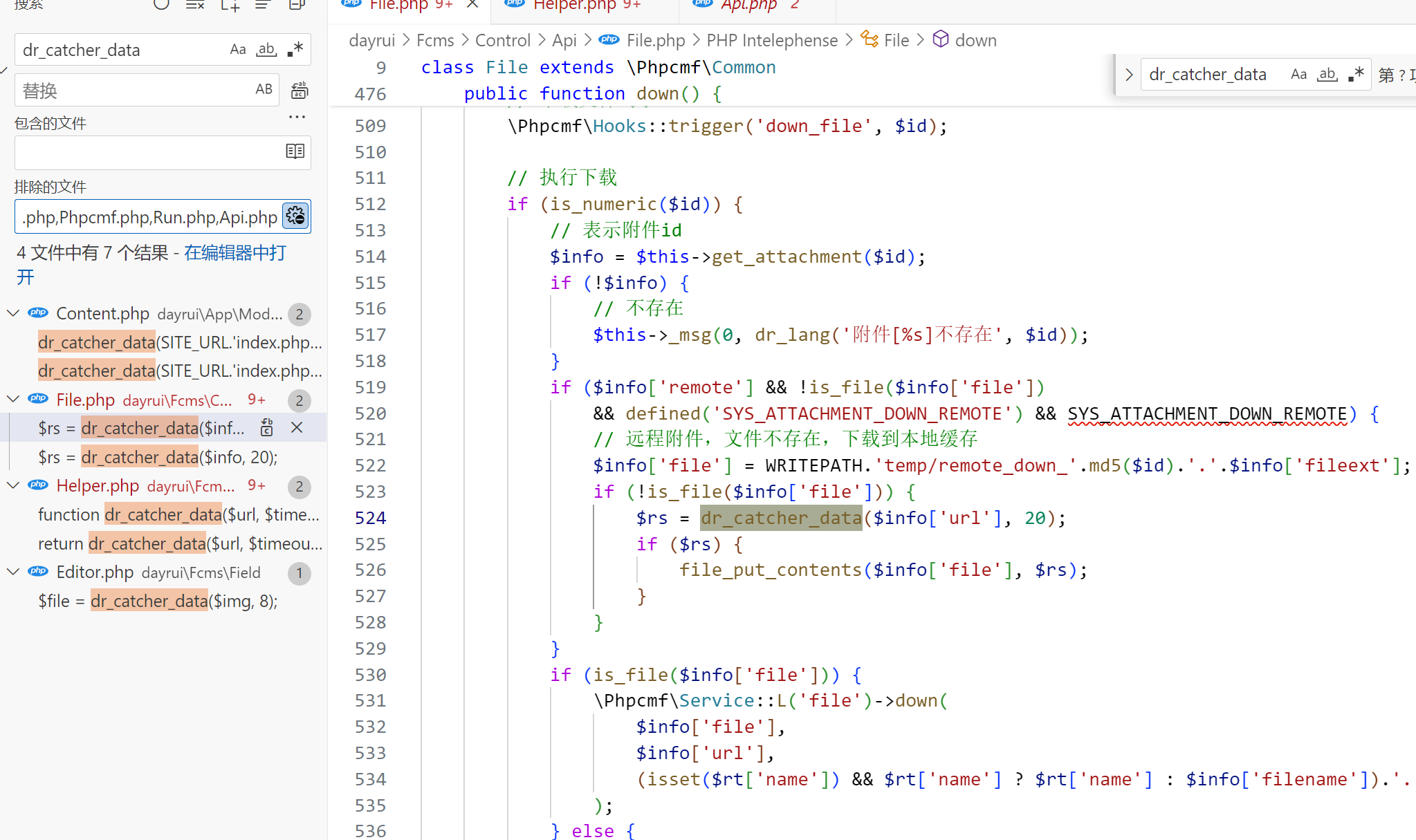Click file_put_contents call on line 526
The width and height of the screenshot is (1416, 840).
click(771, 570)
